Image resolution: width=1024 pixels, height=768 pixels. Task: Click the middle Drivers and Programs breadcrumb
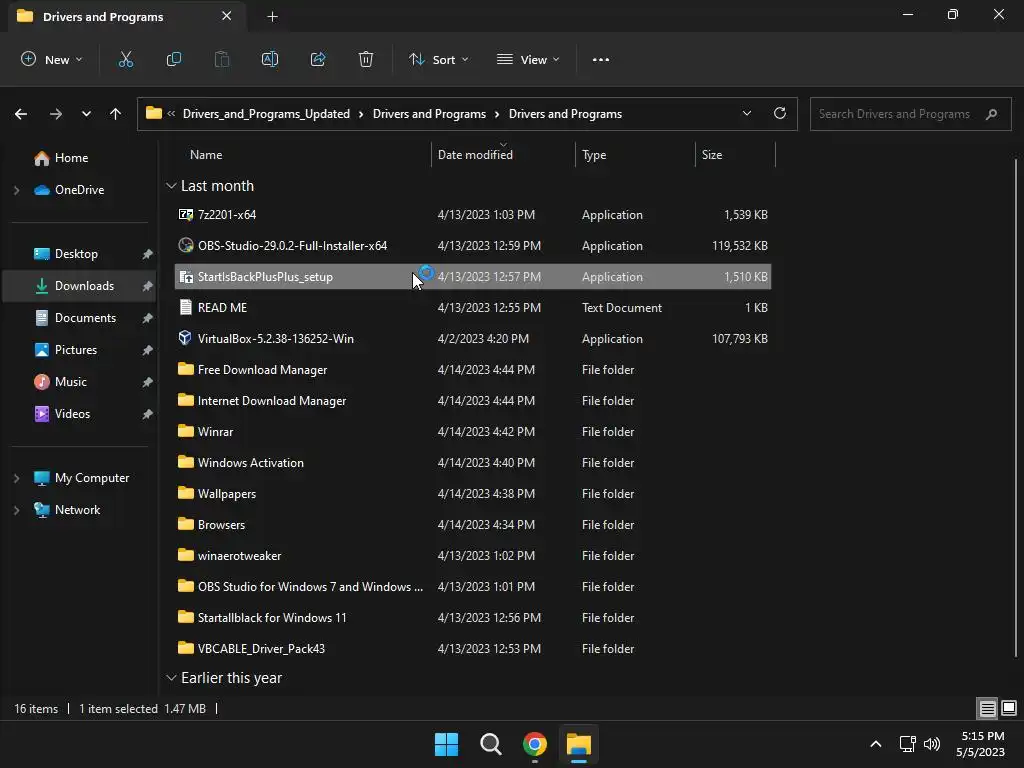(429, 114)
